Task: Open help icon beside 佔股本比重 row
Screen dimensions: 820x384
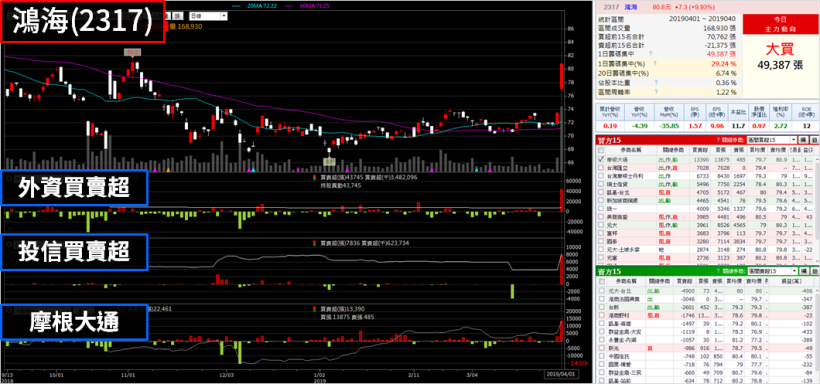Action: 655,82
